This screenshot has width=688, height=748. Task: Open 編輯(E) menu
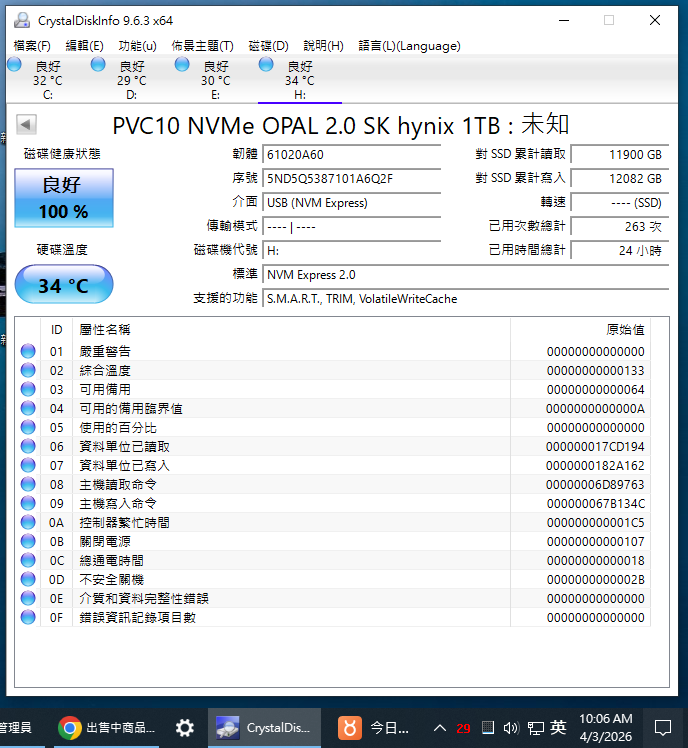tap(84, 46)
